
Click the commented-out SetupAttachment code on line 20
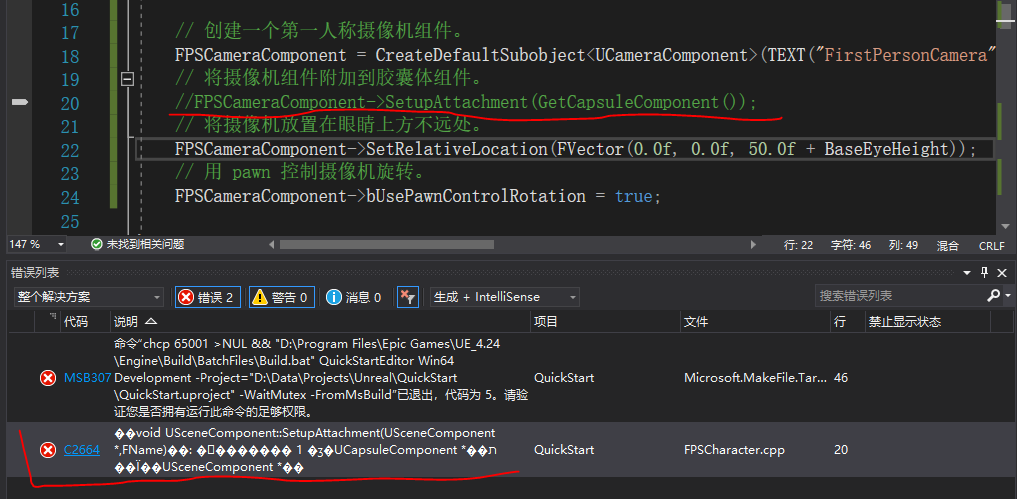point(466,103)
